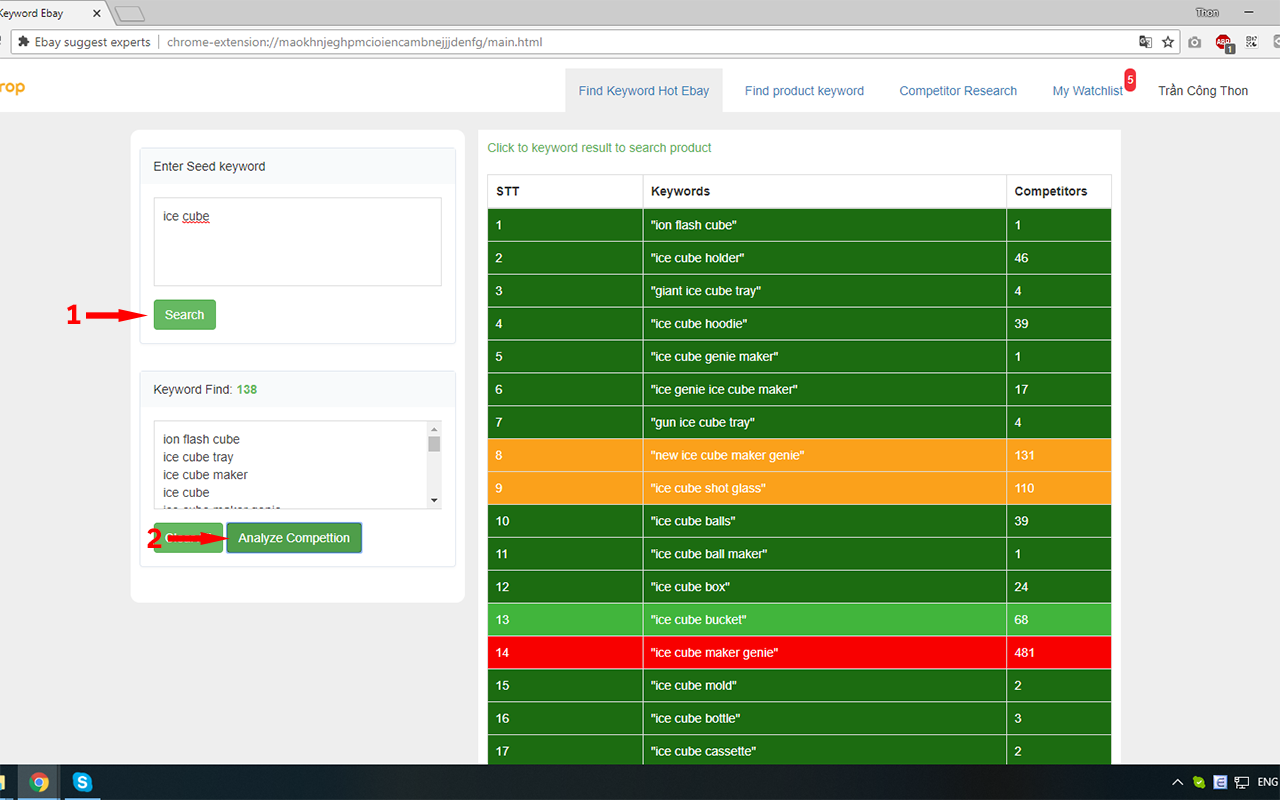Open Skype from the taskbar

pos(83,782)
